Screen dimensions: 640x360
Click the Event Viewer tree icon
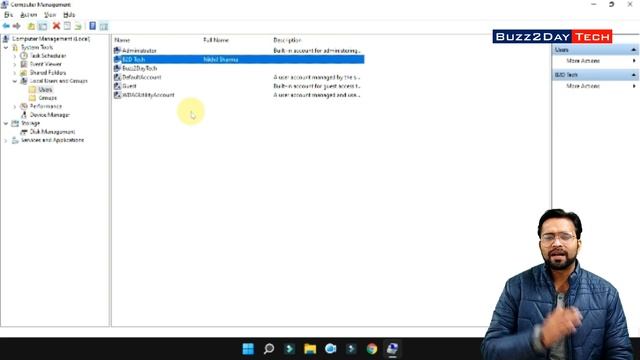(24, 64)
